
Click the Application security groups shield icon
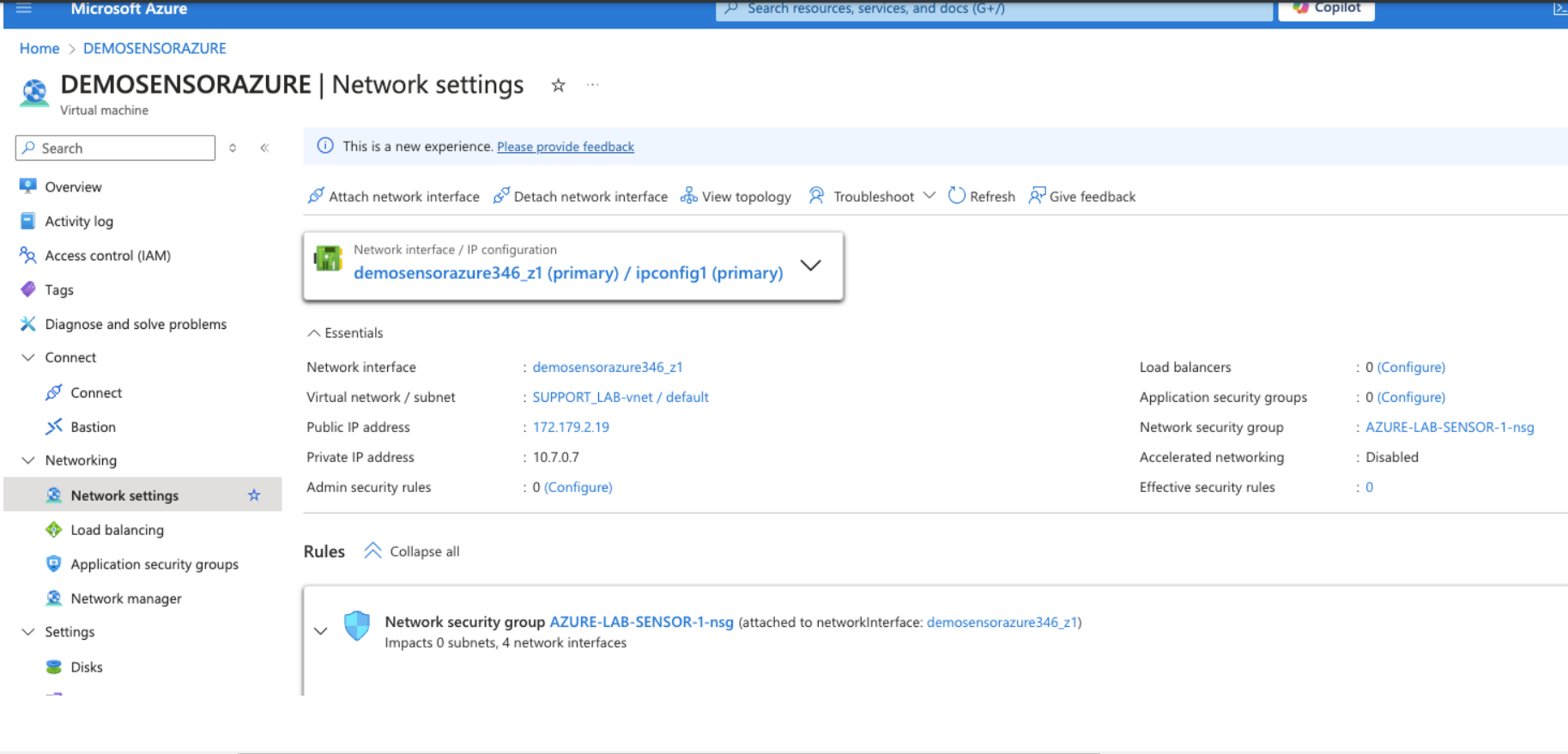pos(54,564)
